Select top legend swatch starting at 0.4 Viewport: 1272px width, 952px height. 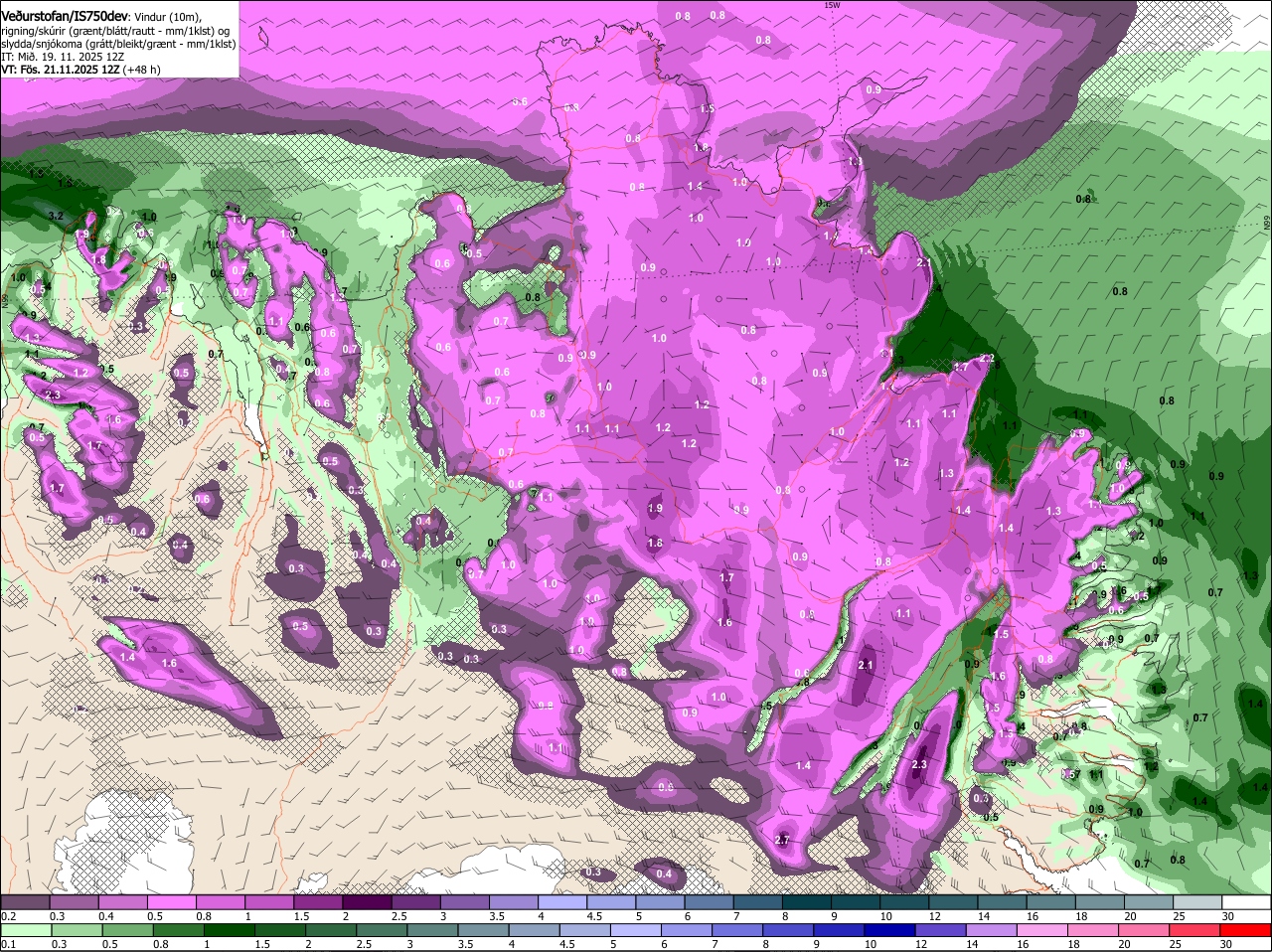(x=122, y=902)
